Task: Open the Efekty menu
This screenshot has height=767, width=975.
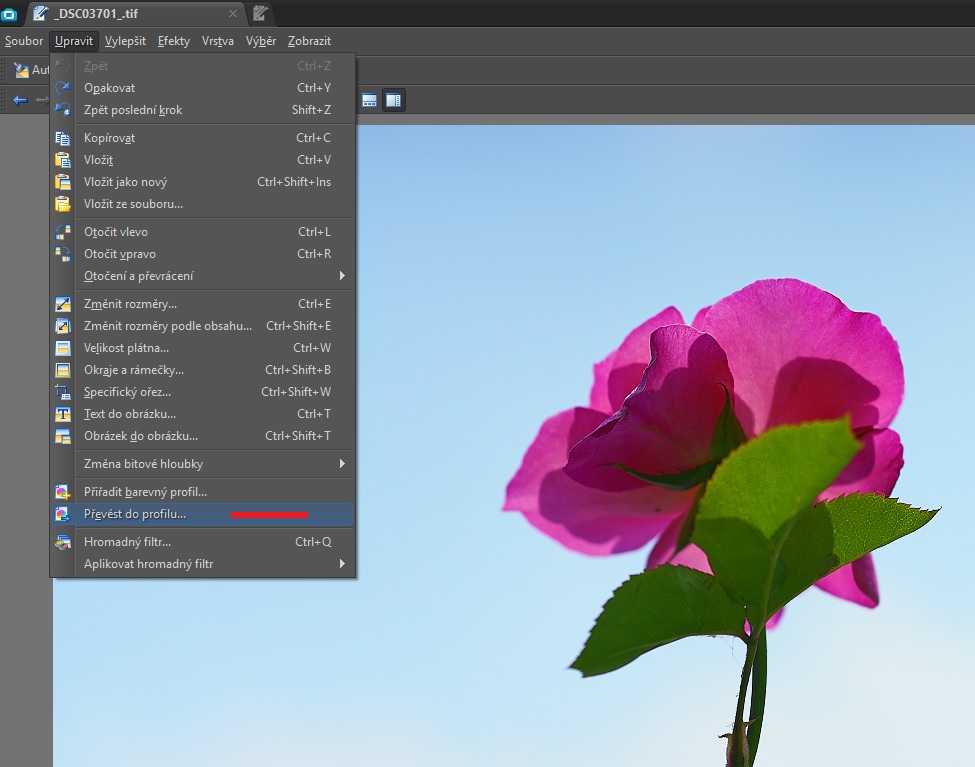Action: tap(173, 41)
